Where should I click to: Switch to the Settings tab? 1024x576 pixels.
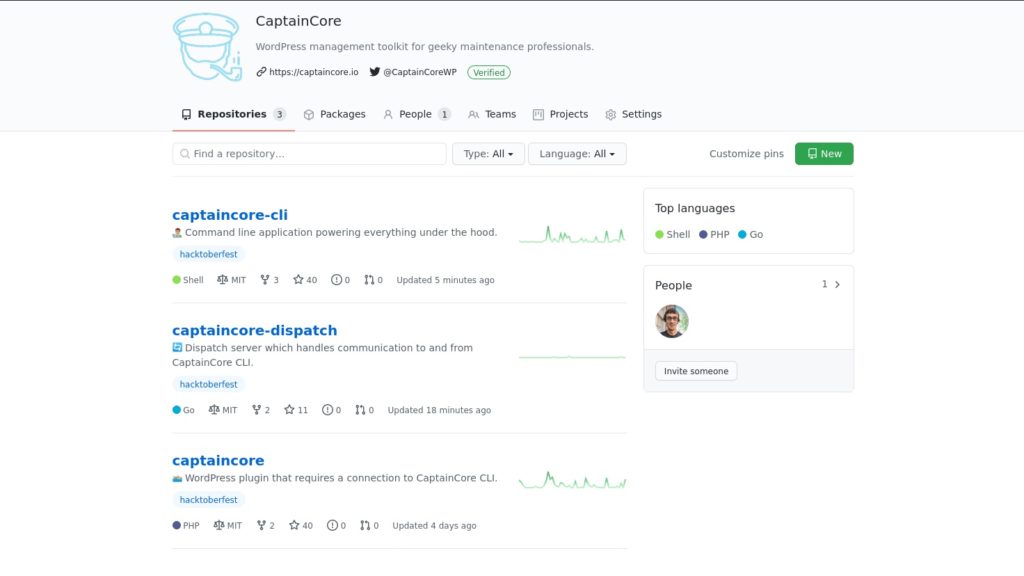click(x=633, y=114)
